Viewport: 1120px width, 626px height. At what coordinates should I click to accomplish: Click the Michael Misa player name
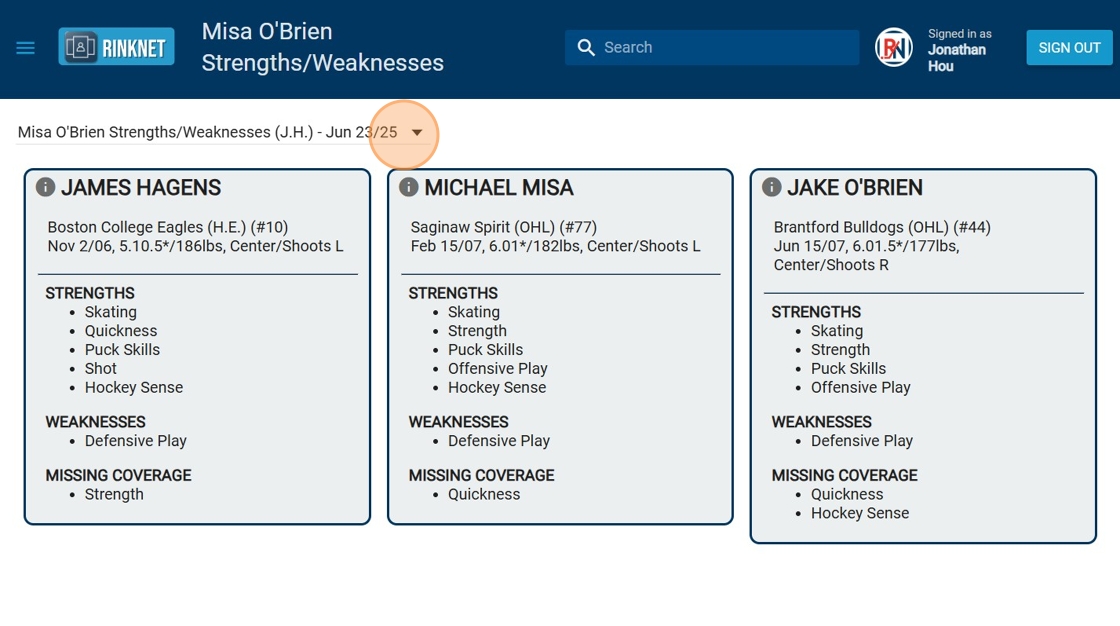[499, 187]
